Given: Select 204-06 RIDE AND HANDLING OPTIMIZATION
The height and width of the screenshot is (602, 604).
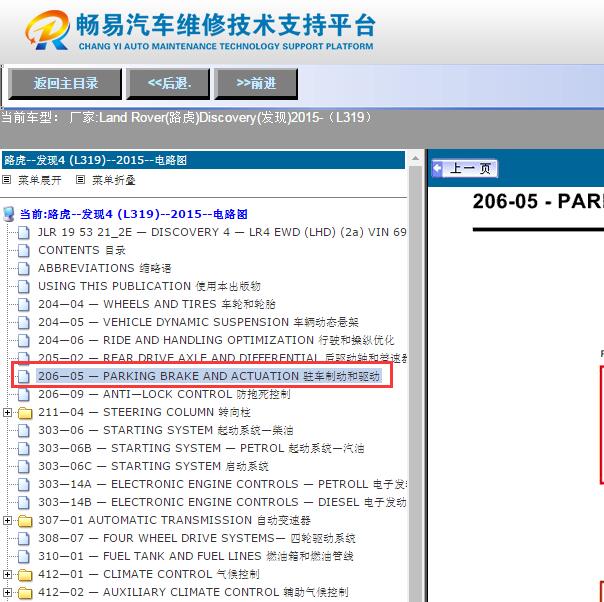Looking at the screenshot, I should (216, 340).
